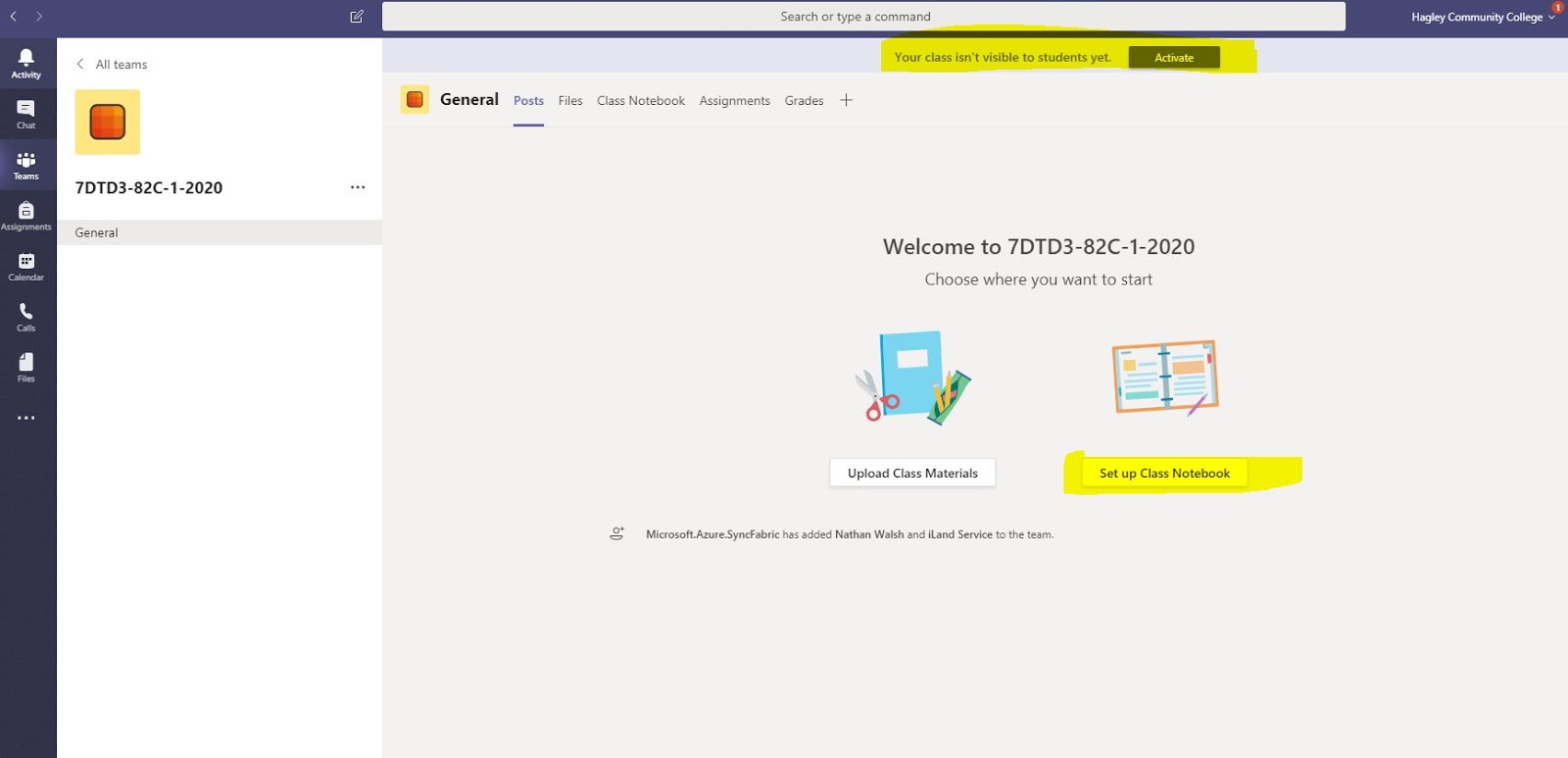The image size is (1568, 758).
Task: Click the name Nathan Walsh in the message
Action: [x=869, y=534]
